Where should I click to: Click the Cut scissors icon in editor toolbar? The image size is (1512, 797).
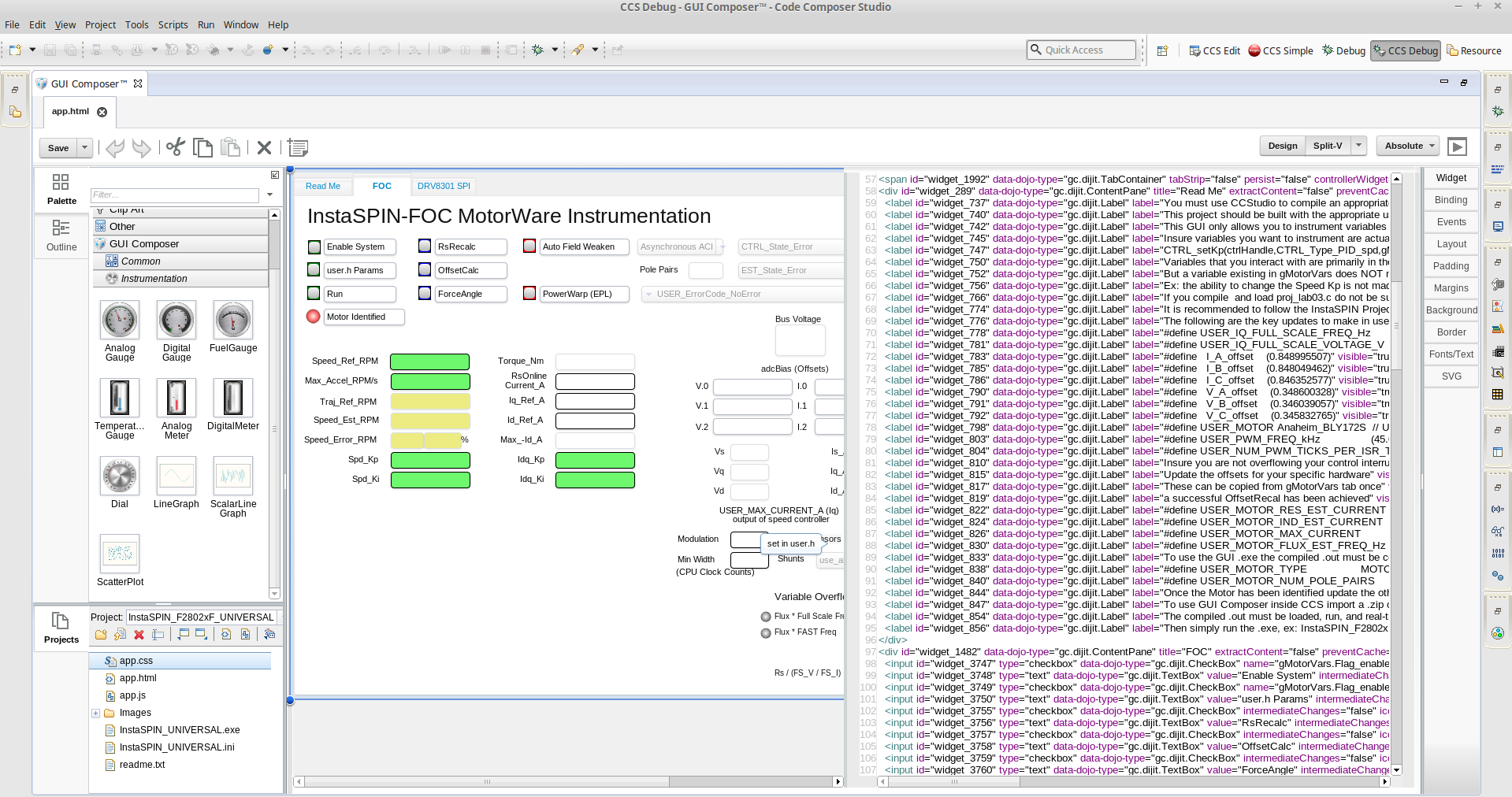(x=176, y=147)
